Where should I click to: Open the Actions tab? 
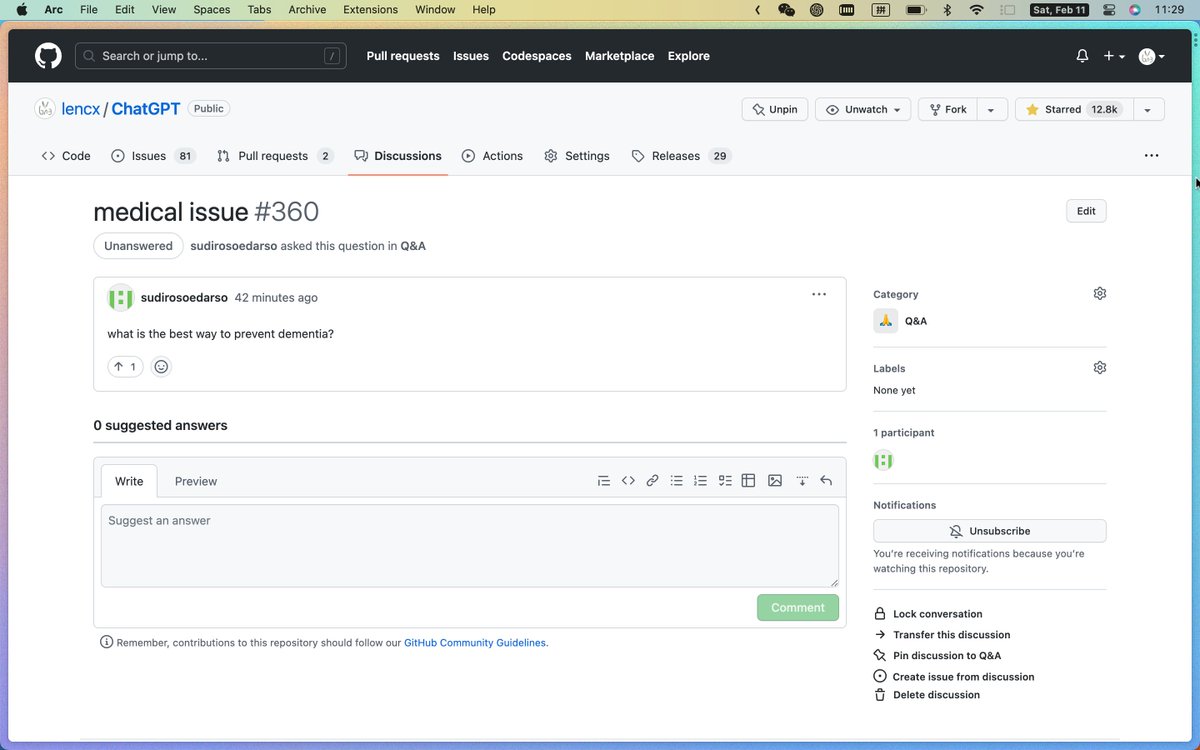tap(492, 156)
